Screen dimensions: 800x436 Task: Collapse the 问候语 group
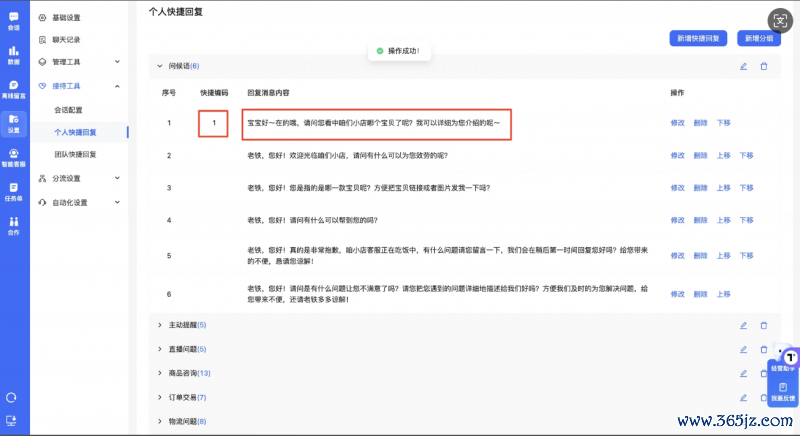160,66
